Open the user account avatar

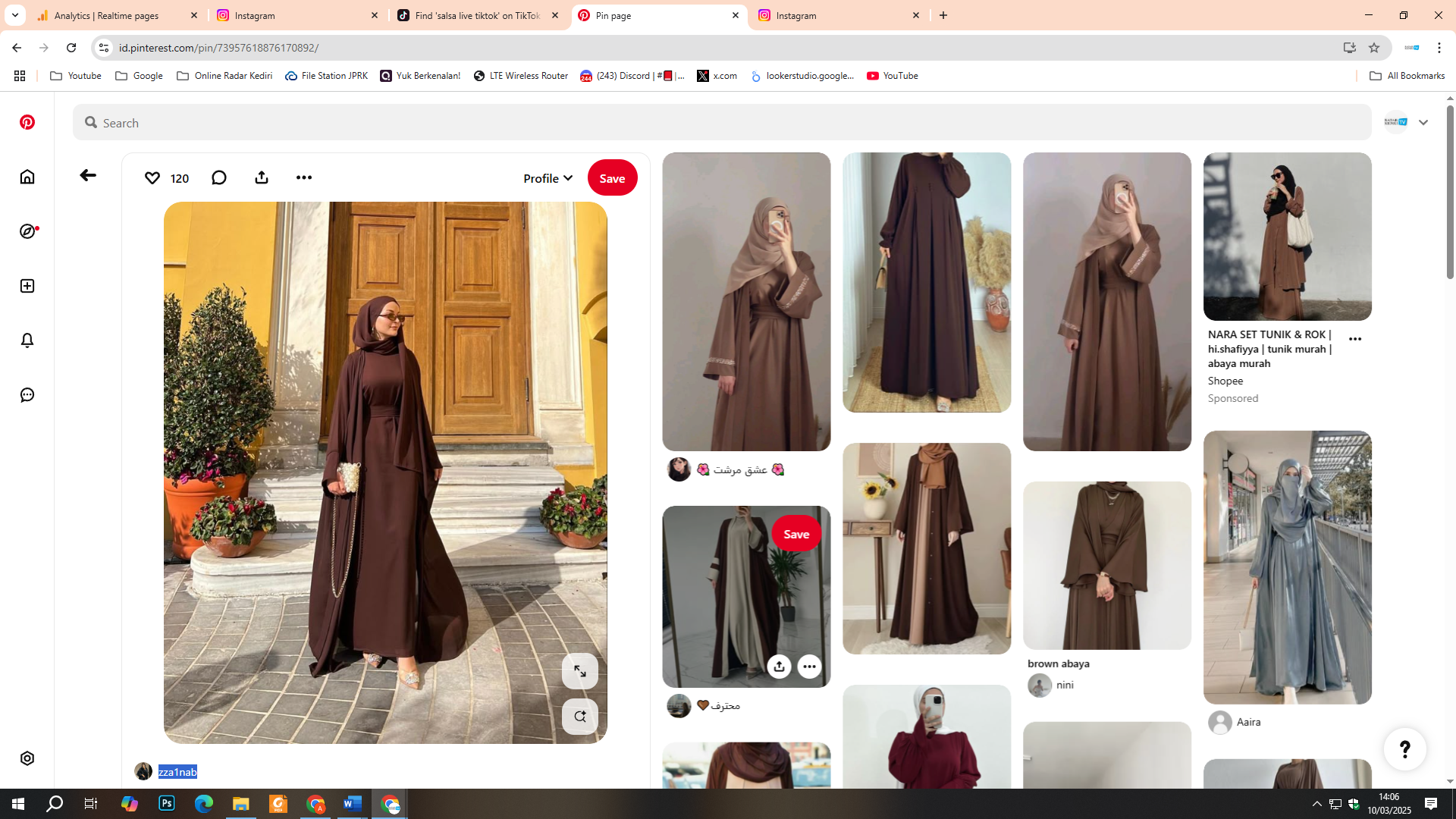point(1396,122)
